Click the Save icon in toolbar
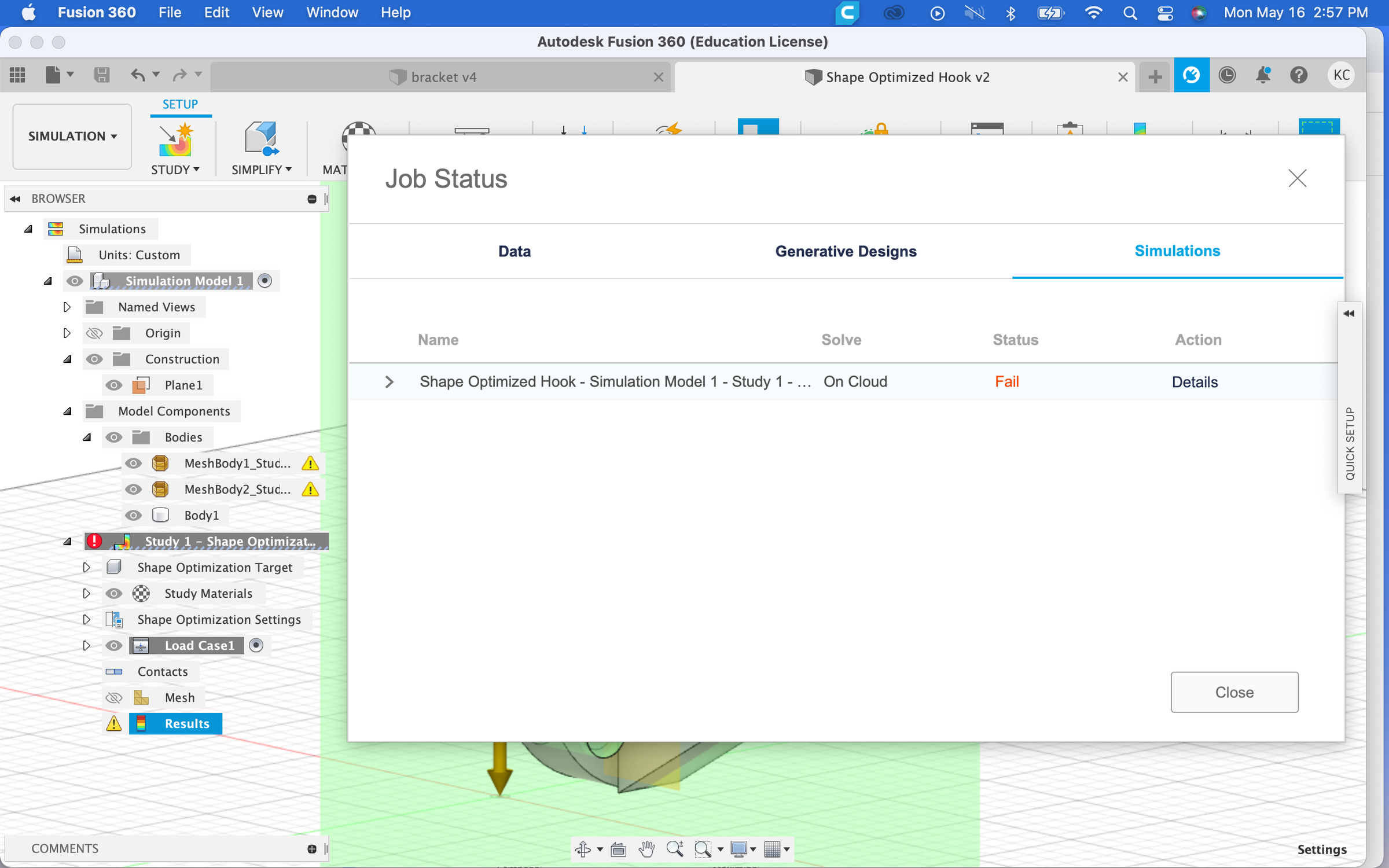1389x868 pixels. pos(102,75)
